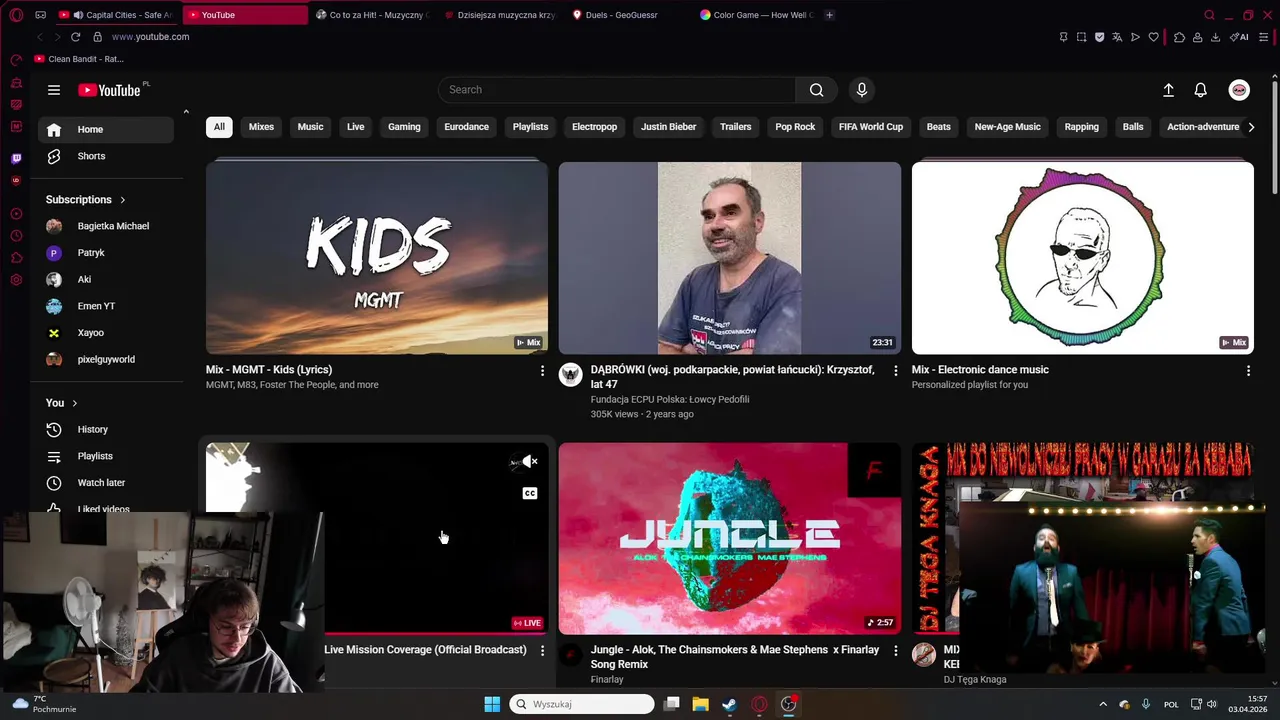Toggle captions on live preview
Image resolution: width=1280 pixels, height=720 pixels.
coord(530,493)
